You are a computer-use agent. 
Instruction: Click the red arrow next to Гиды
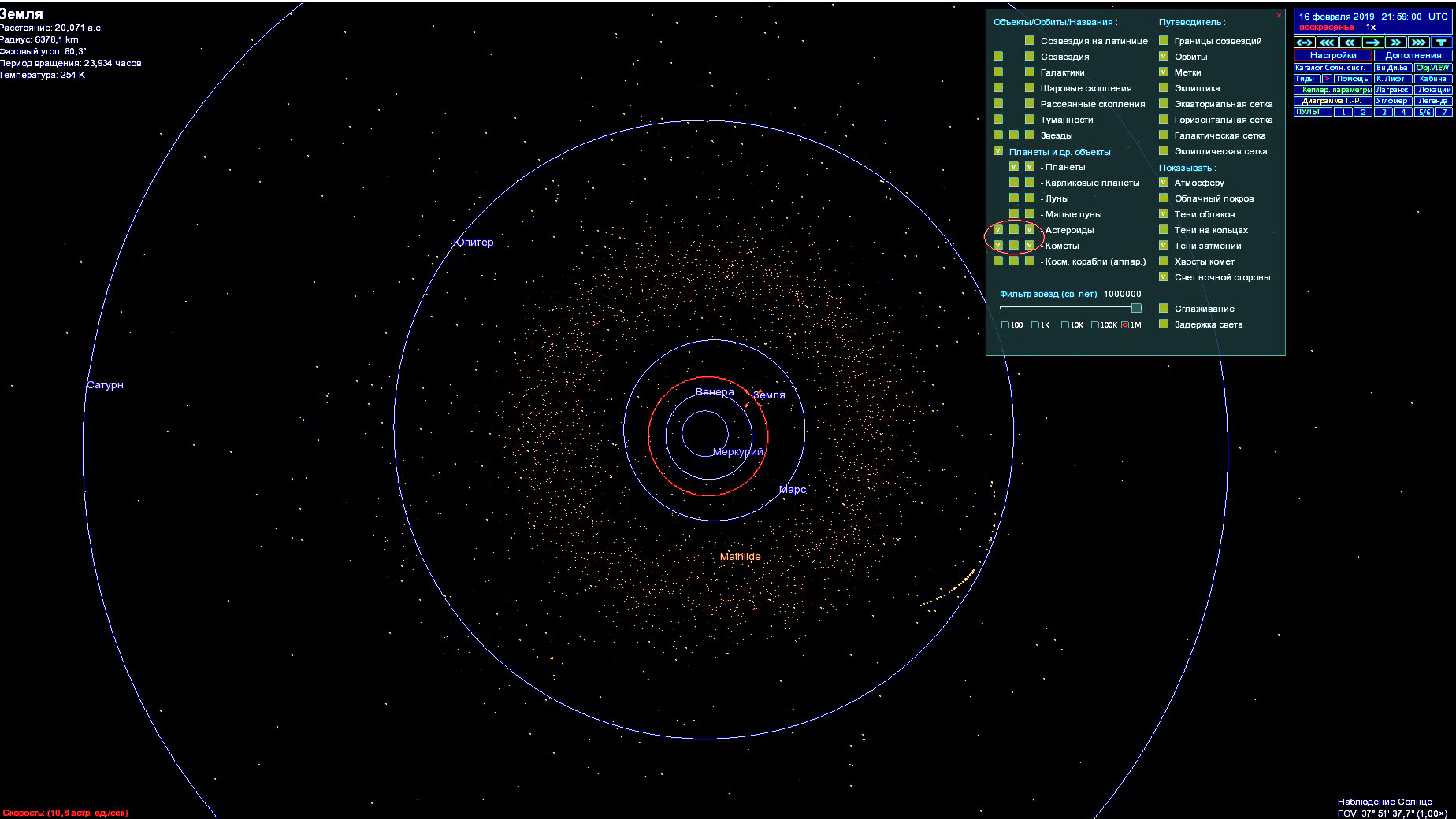(1327, 79)
